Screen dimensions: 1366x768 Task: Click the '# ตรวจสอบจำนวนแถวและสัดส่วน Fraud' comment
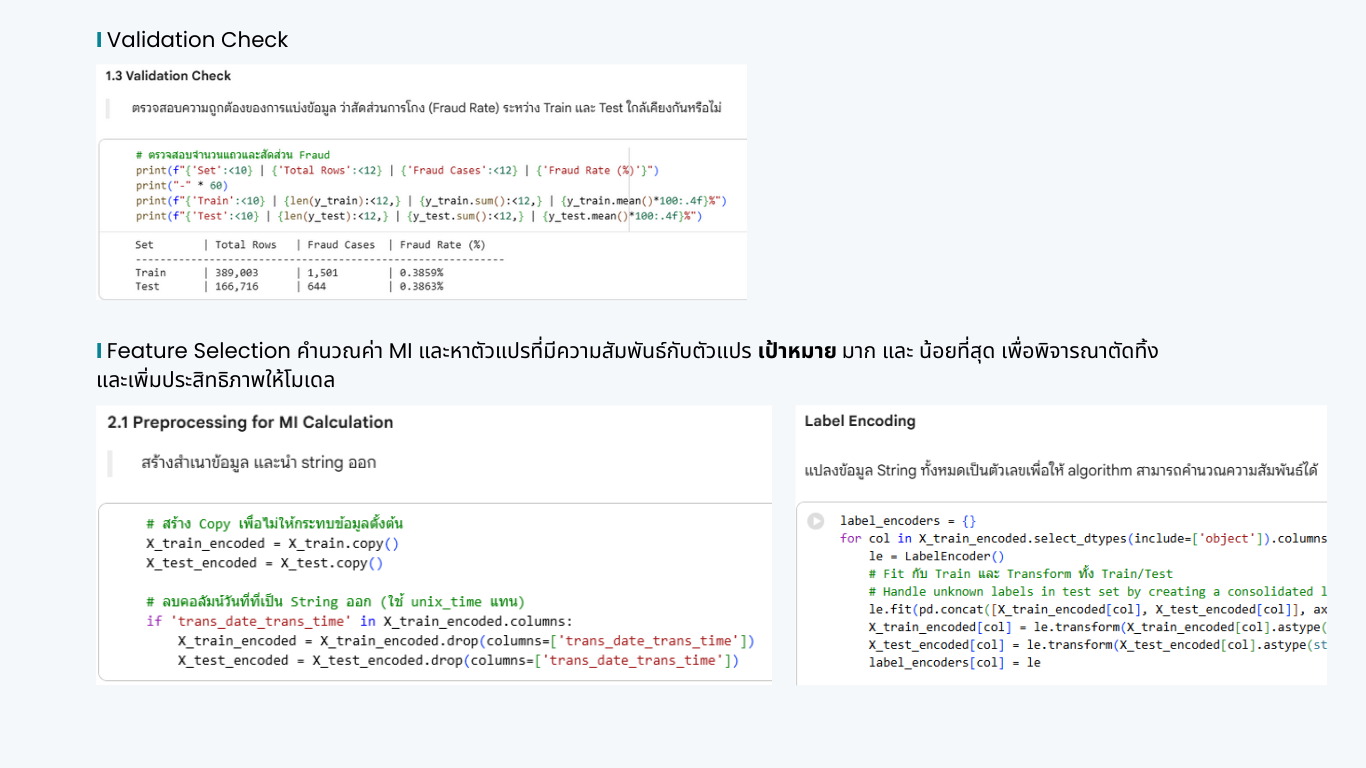(233, 155)
